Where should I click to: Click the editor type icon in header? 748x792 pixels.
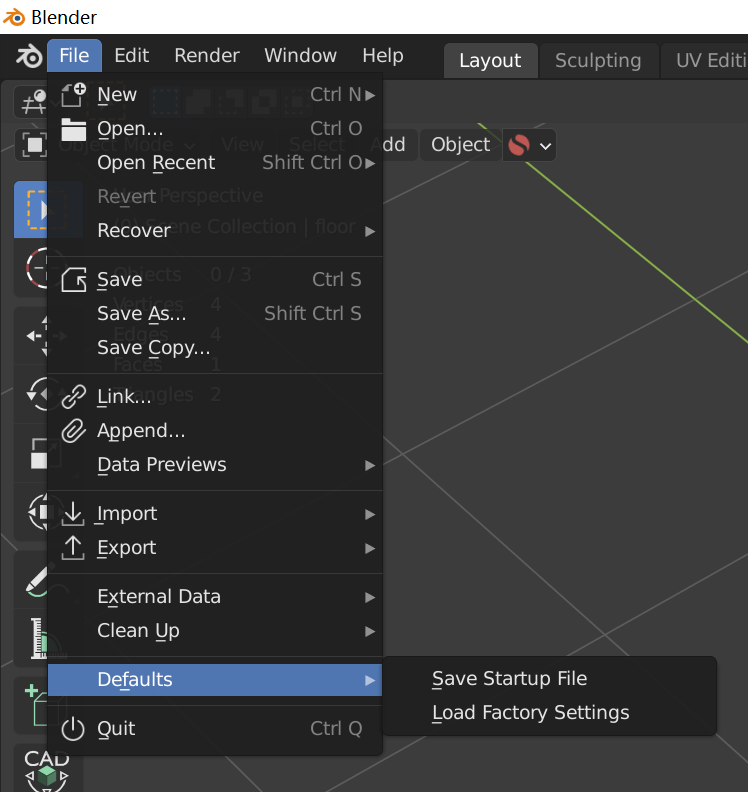coord(33,103)
